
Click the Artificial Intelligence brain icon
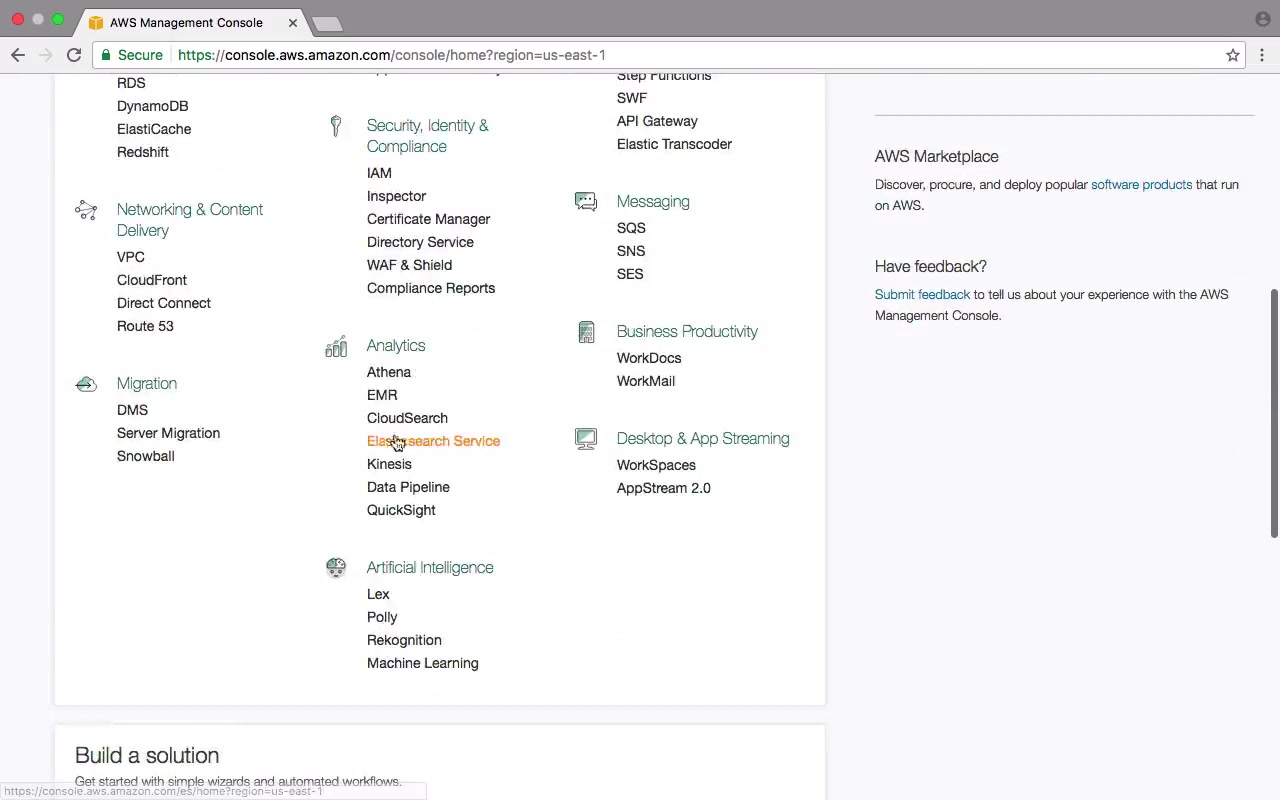(336, 568)
